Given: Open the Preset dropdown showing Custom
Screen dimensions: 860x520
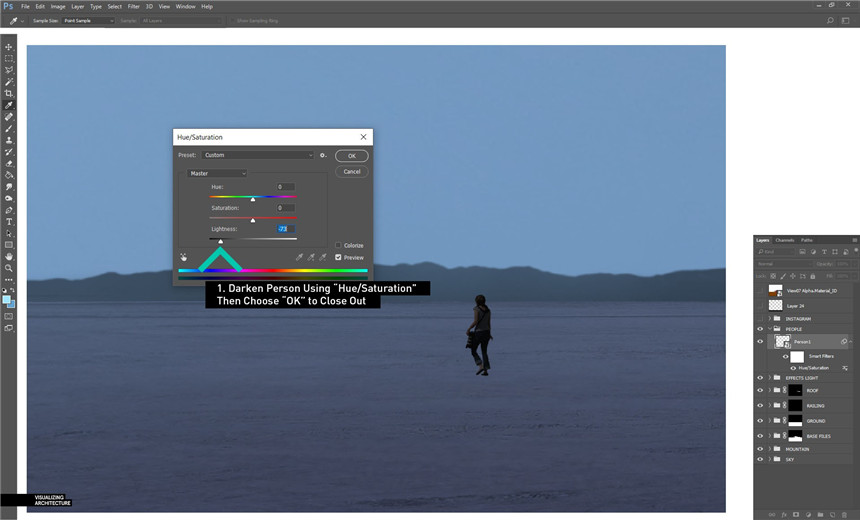Looking at the screenshot, I should point(259,155).
